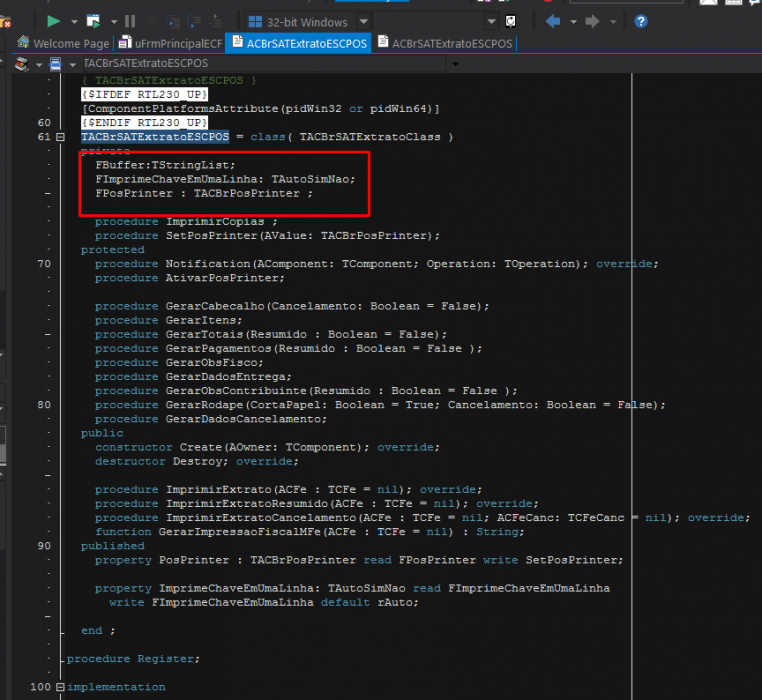Open the Run button dropdown arrow
762x700 pixels.
coord(74,22)
